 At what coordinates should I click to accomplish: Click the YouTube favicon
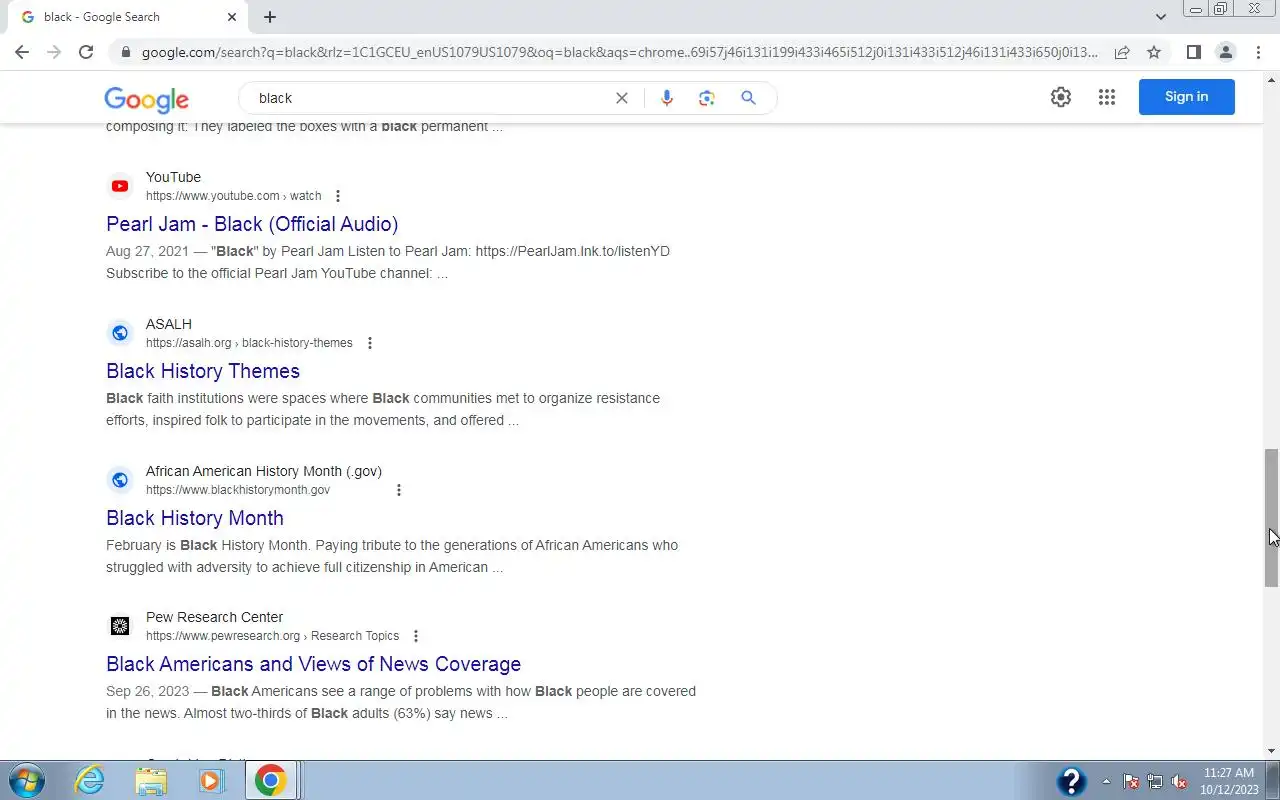[120, 186]
